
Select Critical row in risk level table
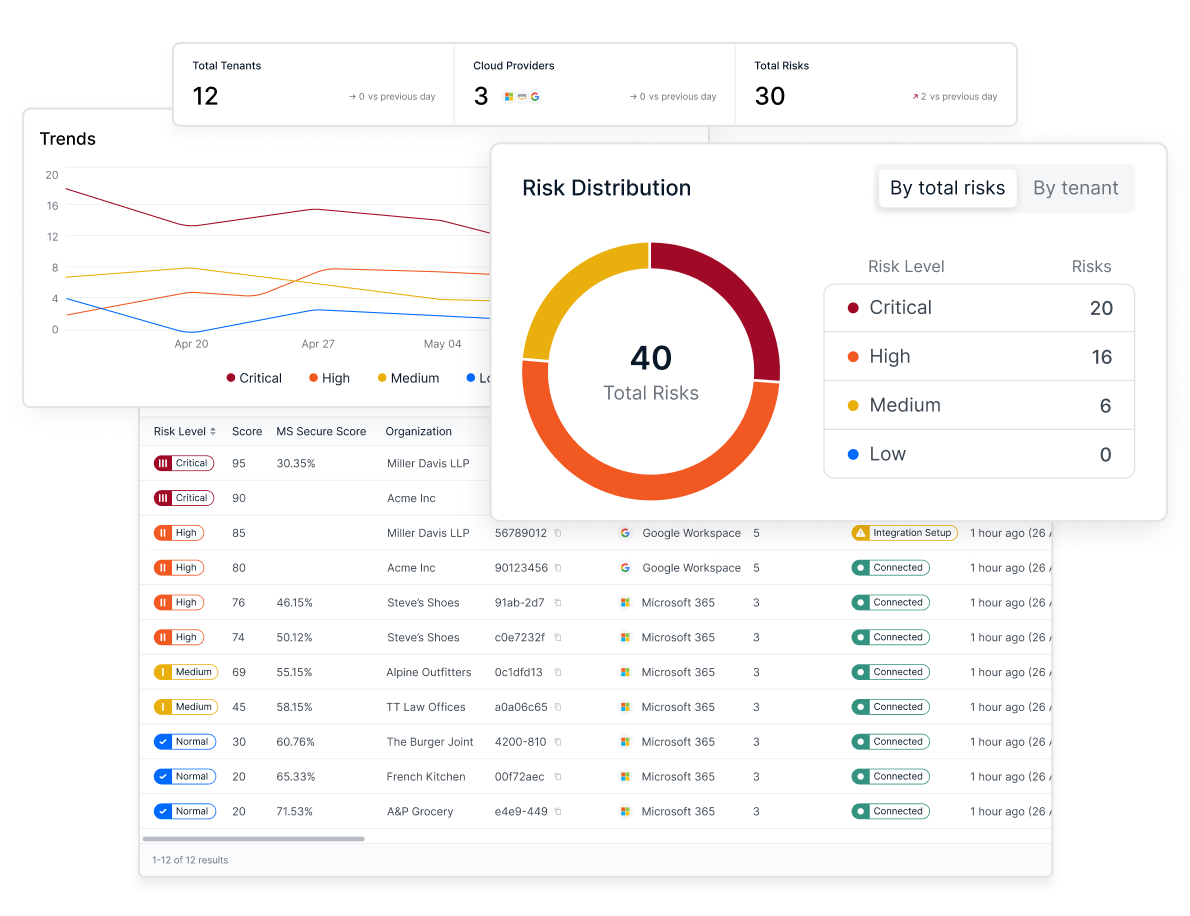click(979, 308)
